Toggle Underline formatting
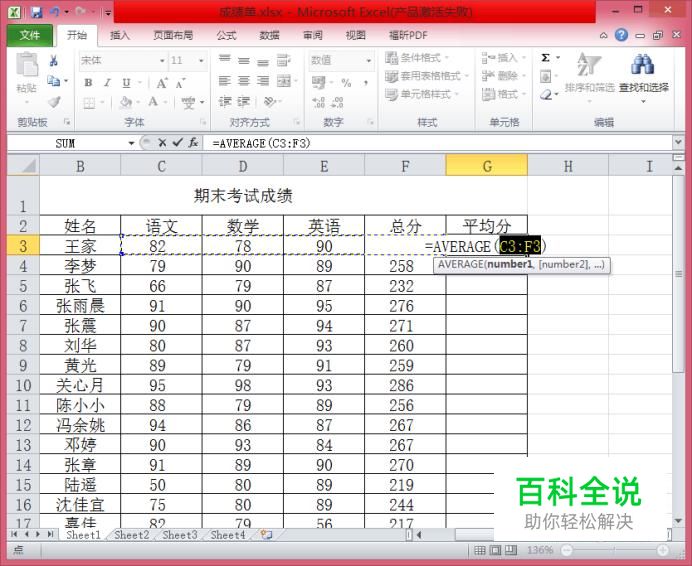Image resolution: width=692 pixels, height=566 pixels. pos(126,83)
